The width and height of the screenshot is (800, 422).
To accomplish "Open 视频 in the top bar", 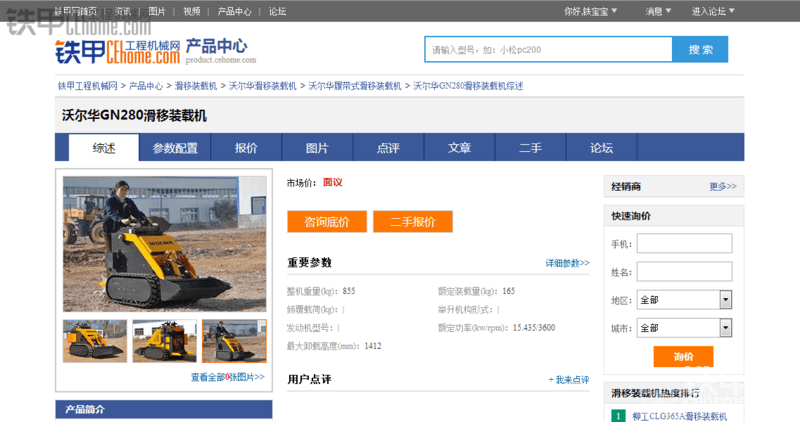I will coord(192,11).
